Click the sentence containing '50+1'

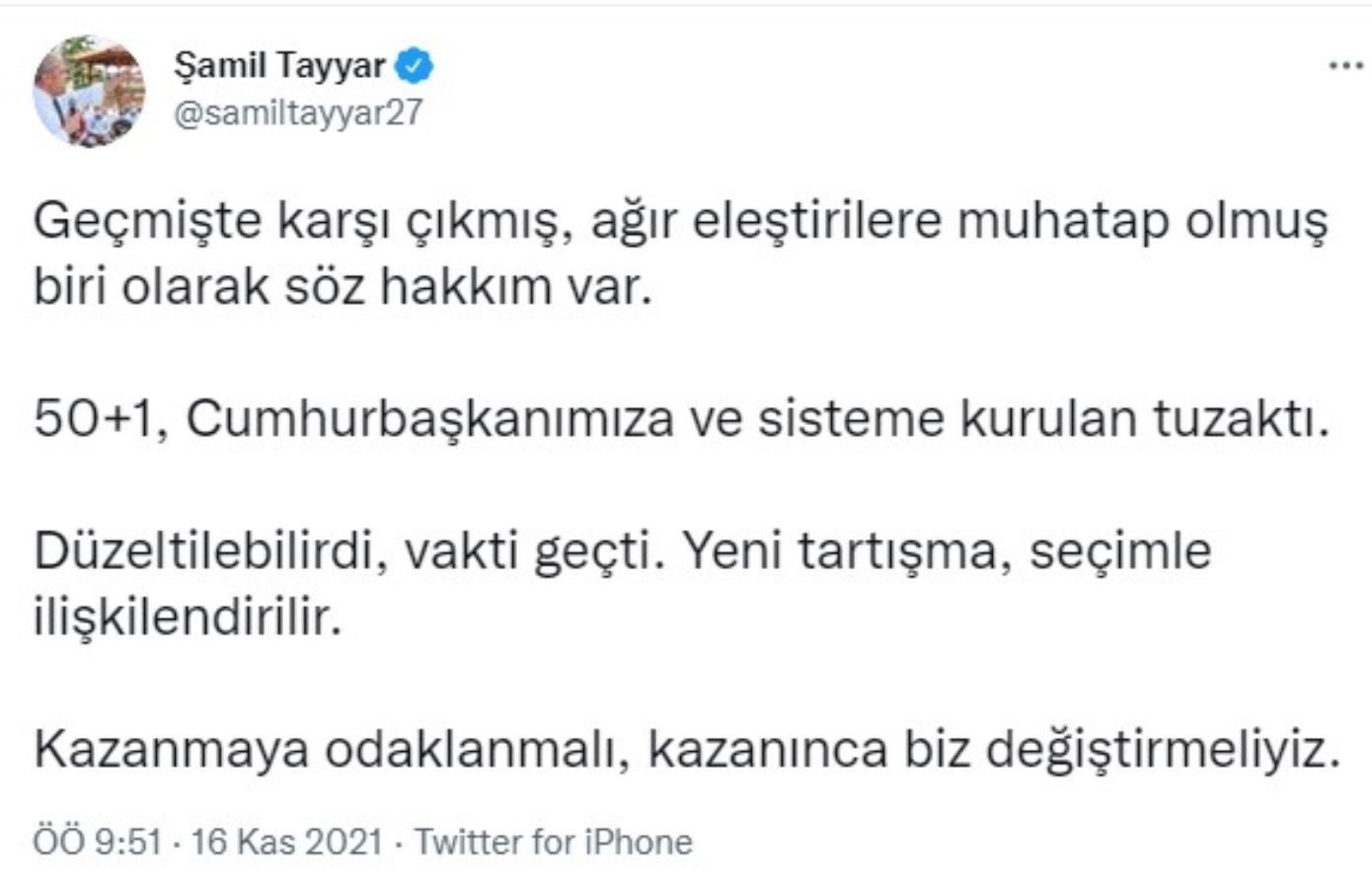tap(681, 418)
